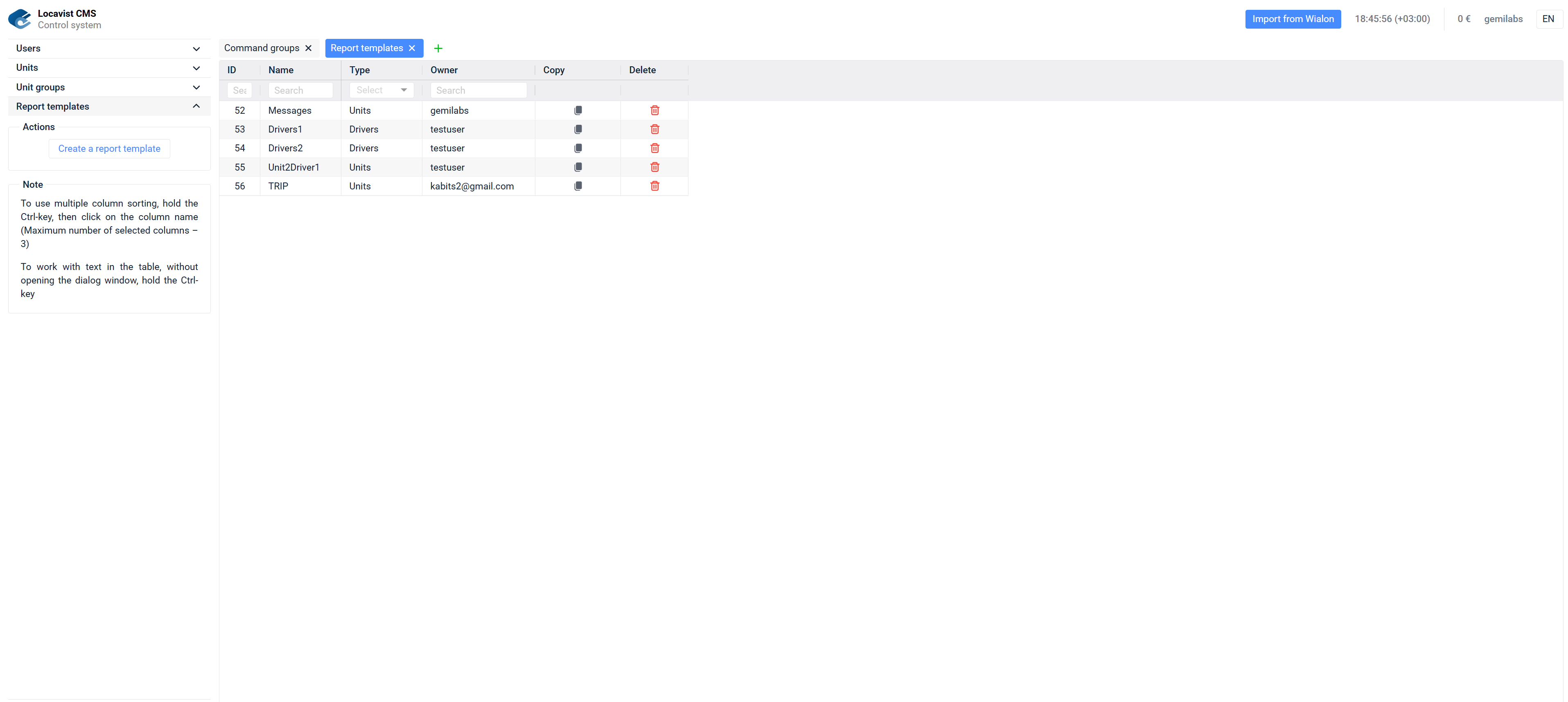The height and width of the screenshot is (702, 1568).
Task: Close the Report templates tab
Action: click(x=412, y=48)
